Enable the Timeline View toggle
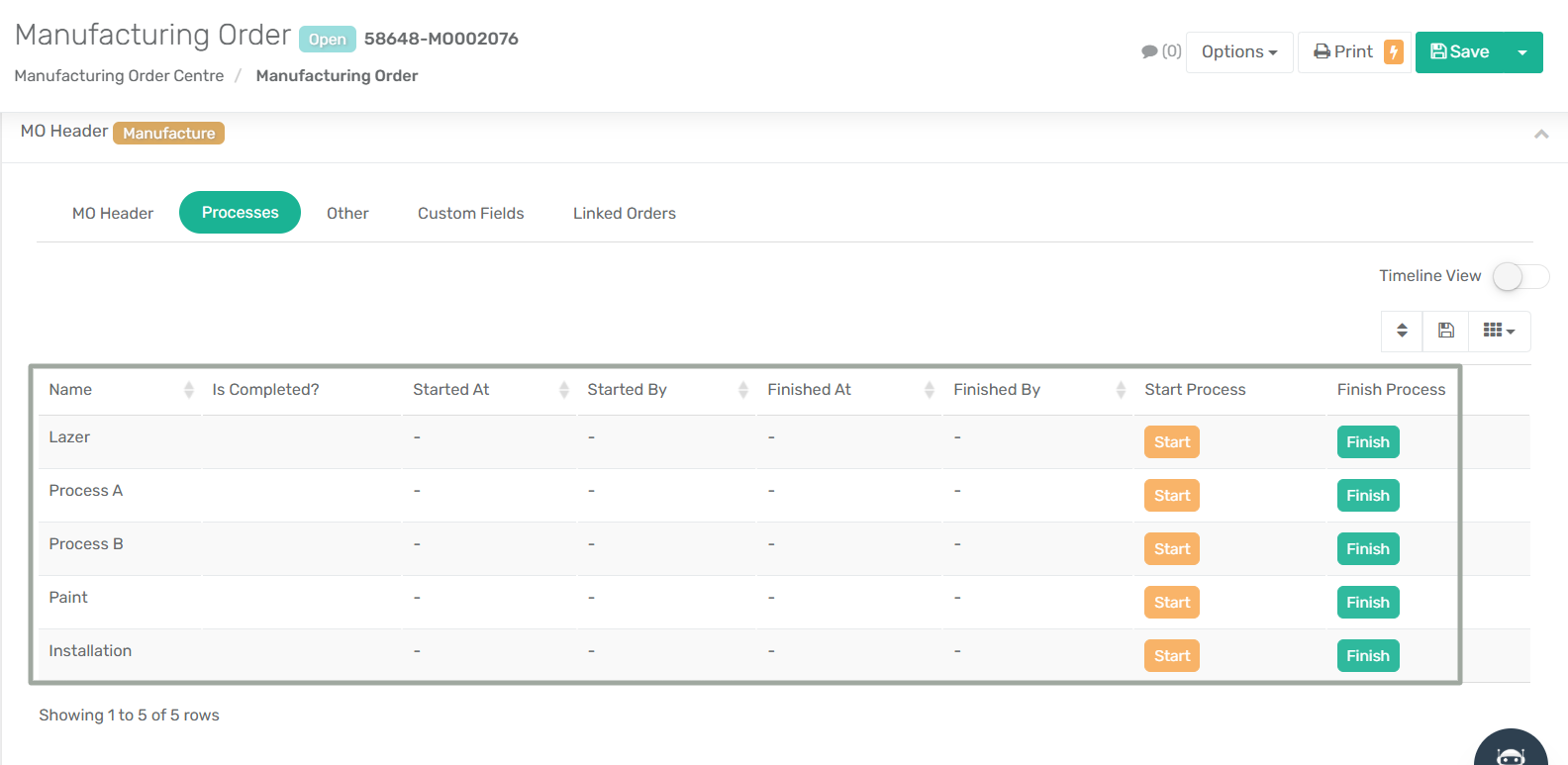 tap(1519, 276)
